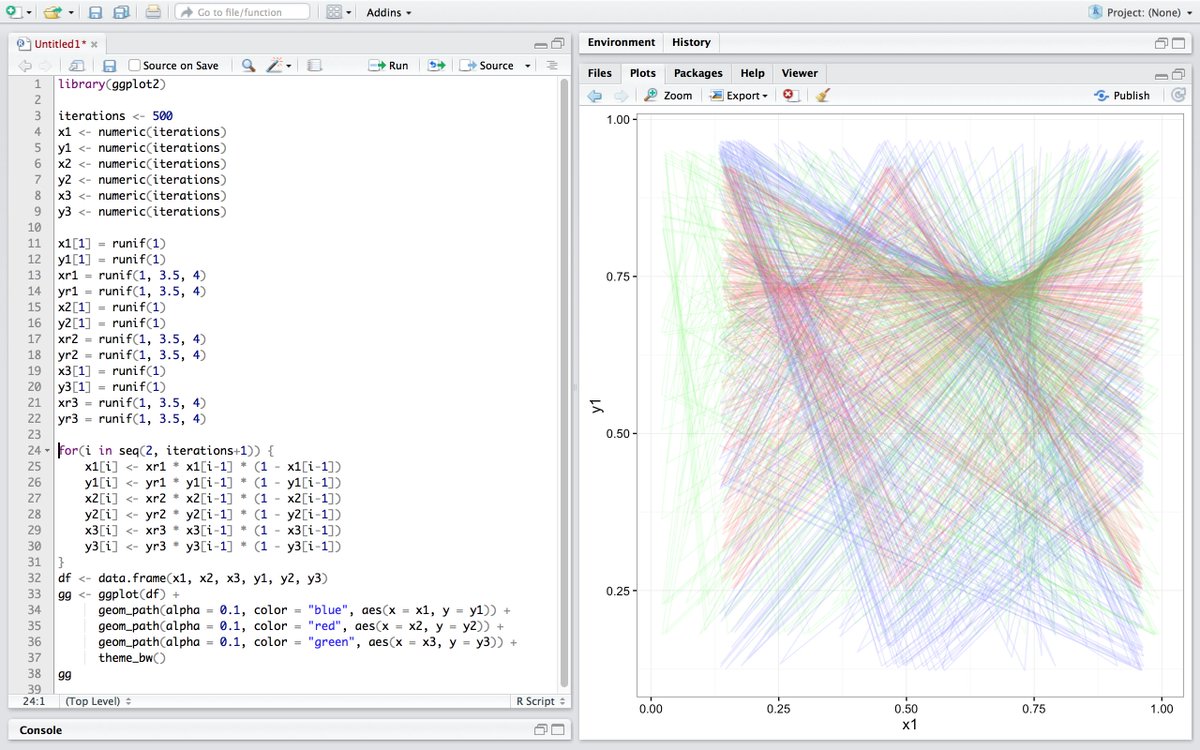Show the document outline

click(552, 64)
